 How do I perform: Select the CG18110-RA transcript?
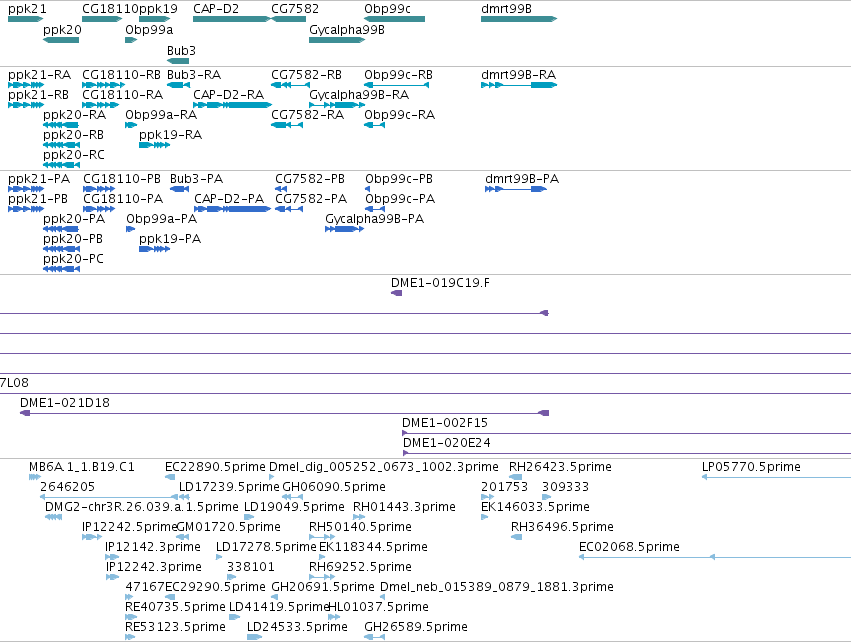(100, 105)
